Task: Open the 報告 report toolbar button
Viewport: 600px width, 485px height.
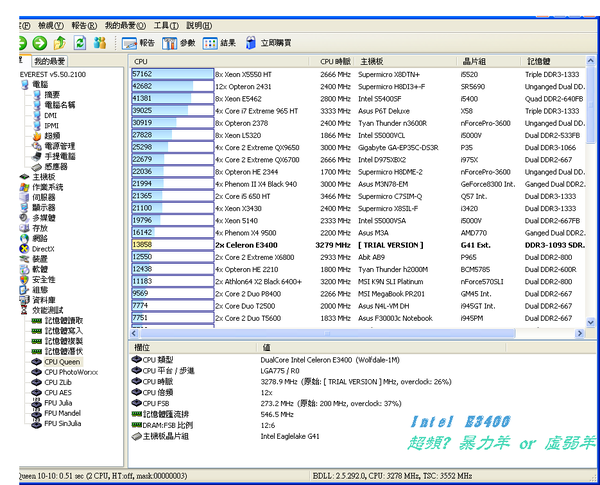Action: click(x=138, y=43)
